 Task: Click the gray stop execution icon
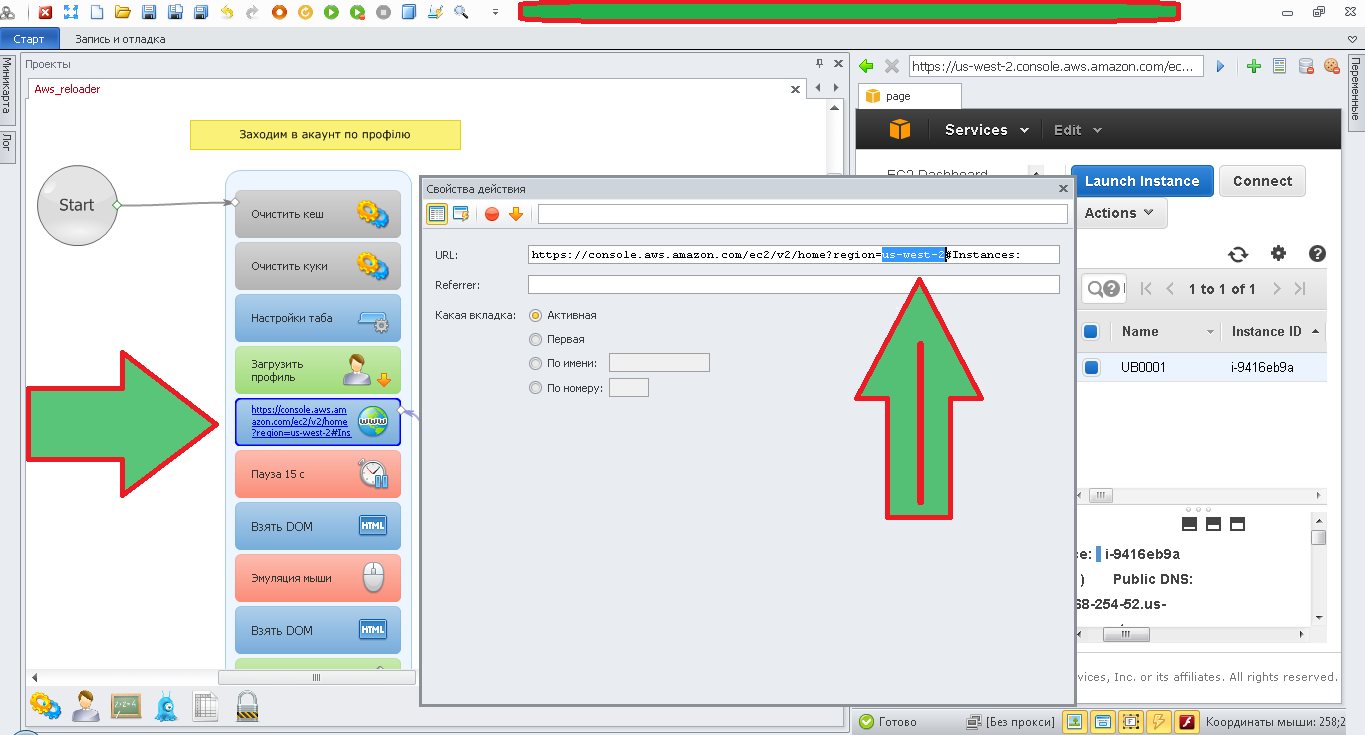click(x=384, y=12)
